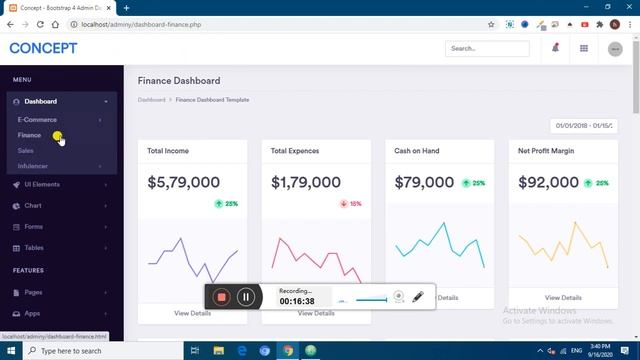
Task: Close the Concept browser tab
Action: coord(109,8)
